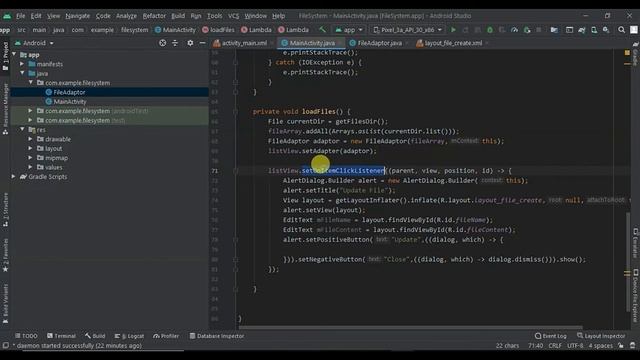Click Attach Debugger to Android Process icon
The width and height of the screenshot is (640, 360).
pyautogui.click(x=527, y=30)
